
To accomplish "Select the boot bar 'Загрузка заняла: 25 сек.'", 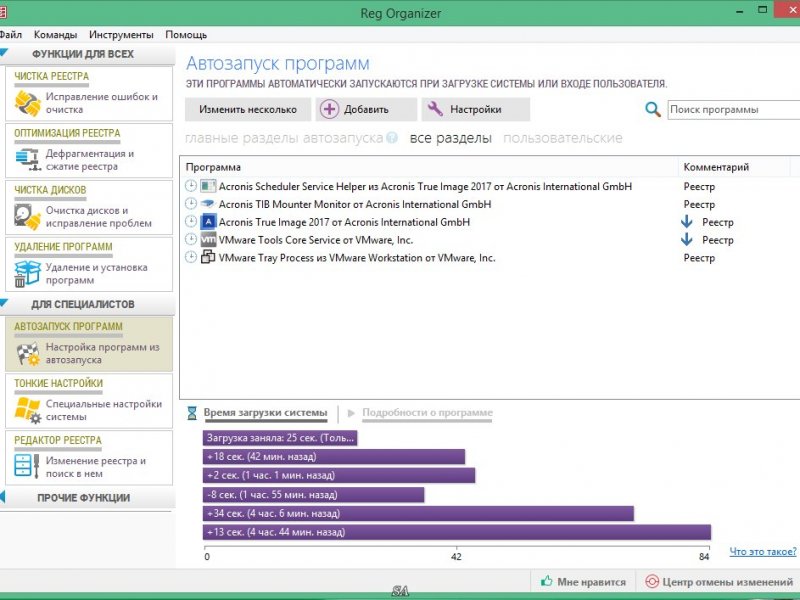I will click(280, 438).
